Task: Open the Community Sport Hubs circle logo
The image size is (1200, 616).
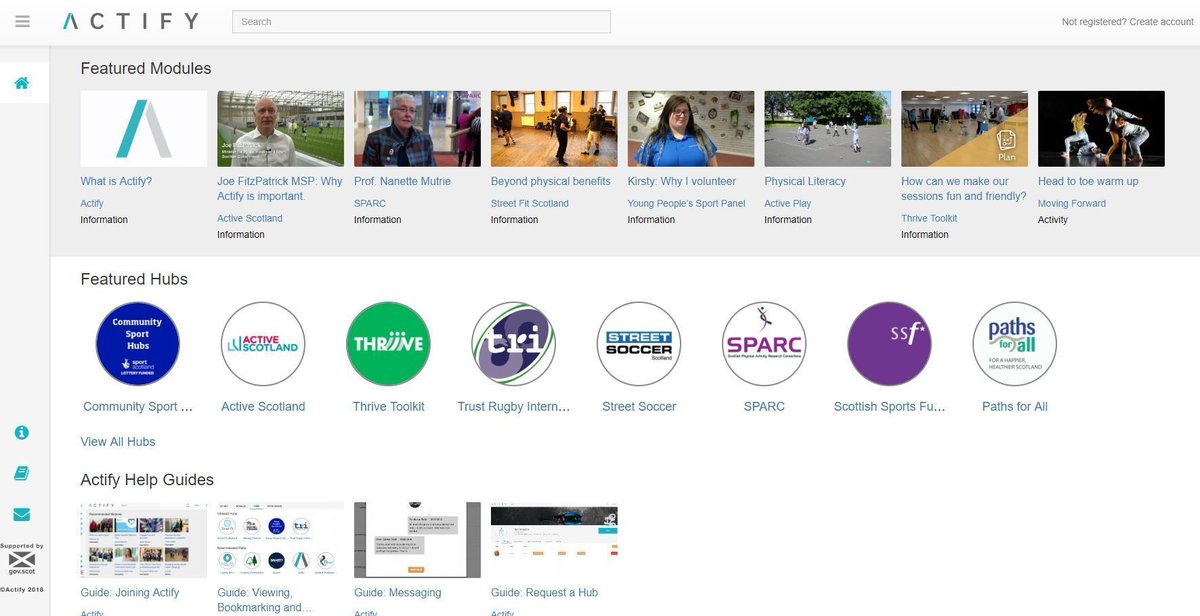Action: (137, 343)
